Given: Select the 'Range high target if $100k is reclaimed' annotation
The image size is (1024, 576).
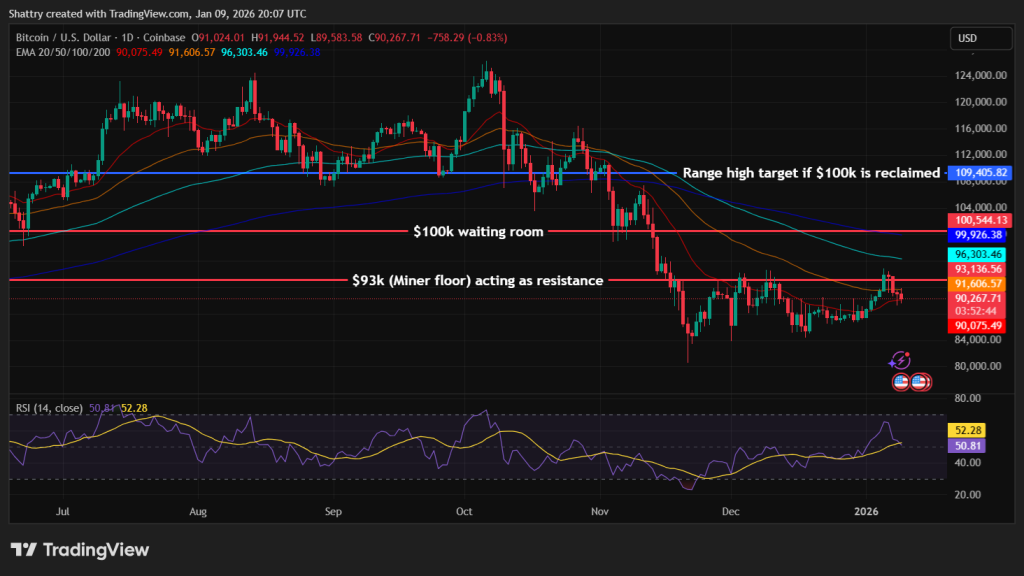Looking at the screenshot, I should (x=810, y=172).
